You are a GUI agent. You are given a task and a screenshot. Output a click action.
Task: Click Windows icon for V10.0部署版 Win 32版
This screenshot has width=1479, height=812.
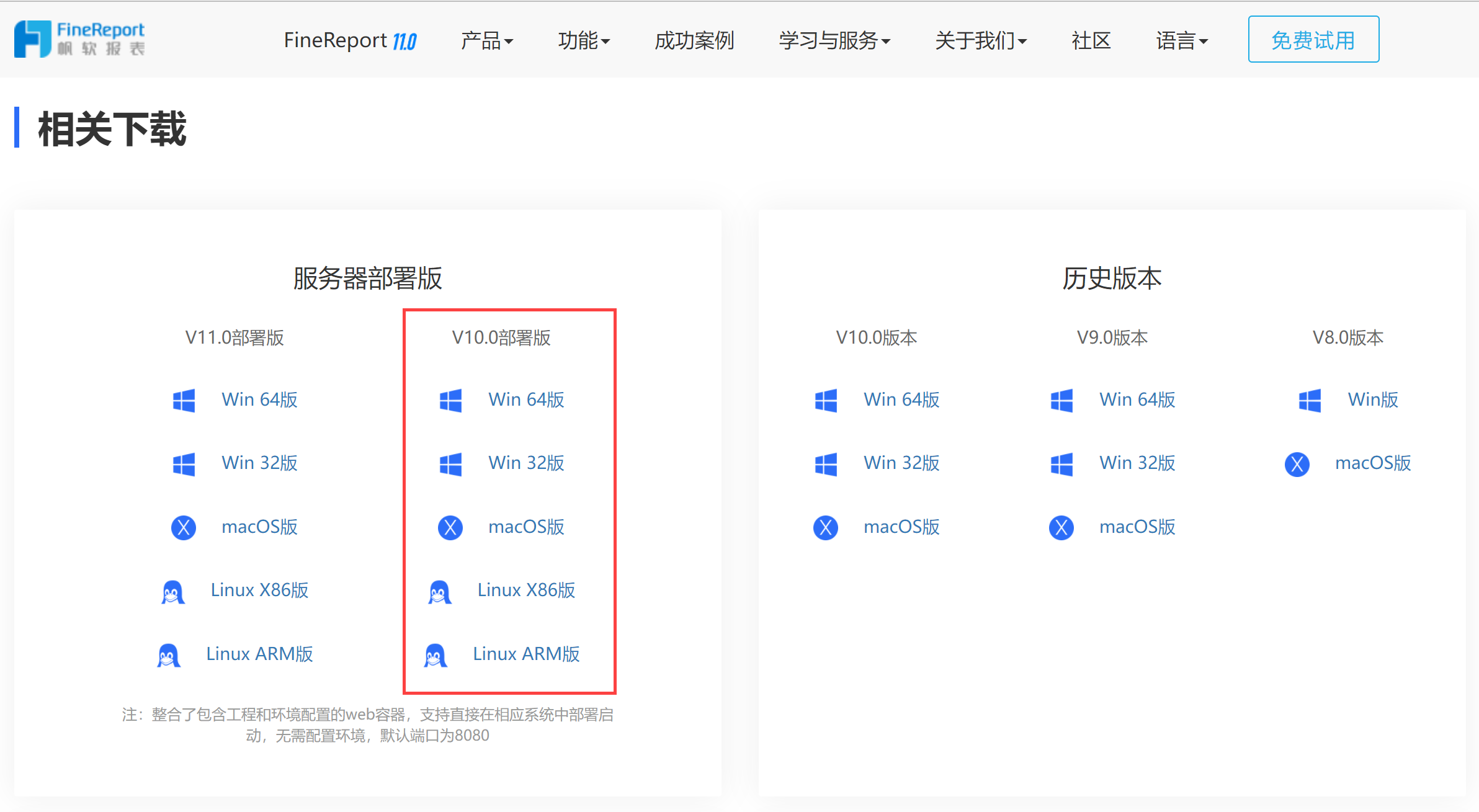point(450,464)
